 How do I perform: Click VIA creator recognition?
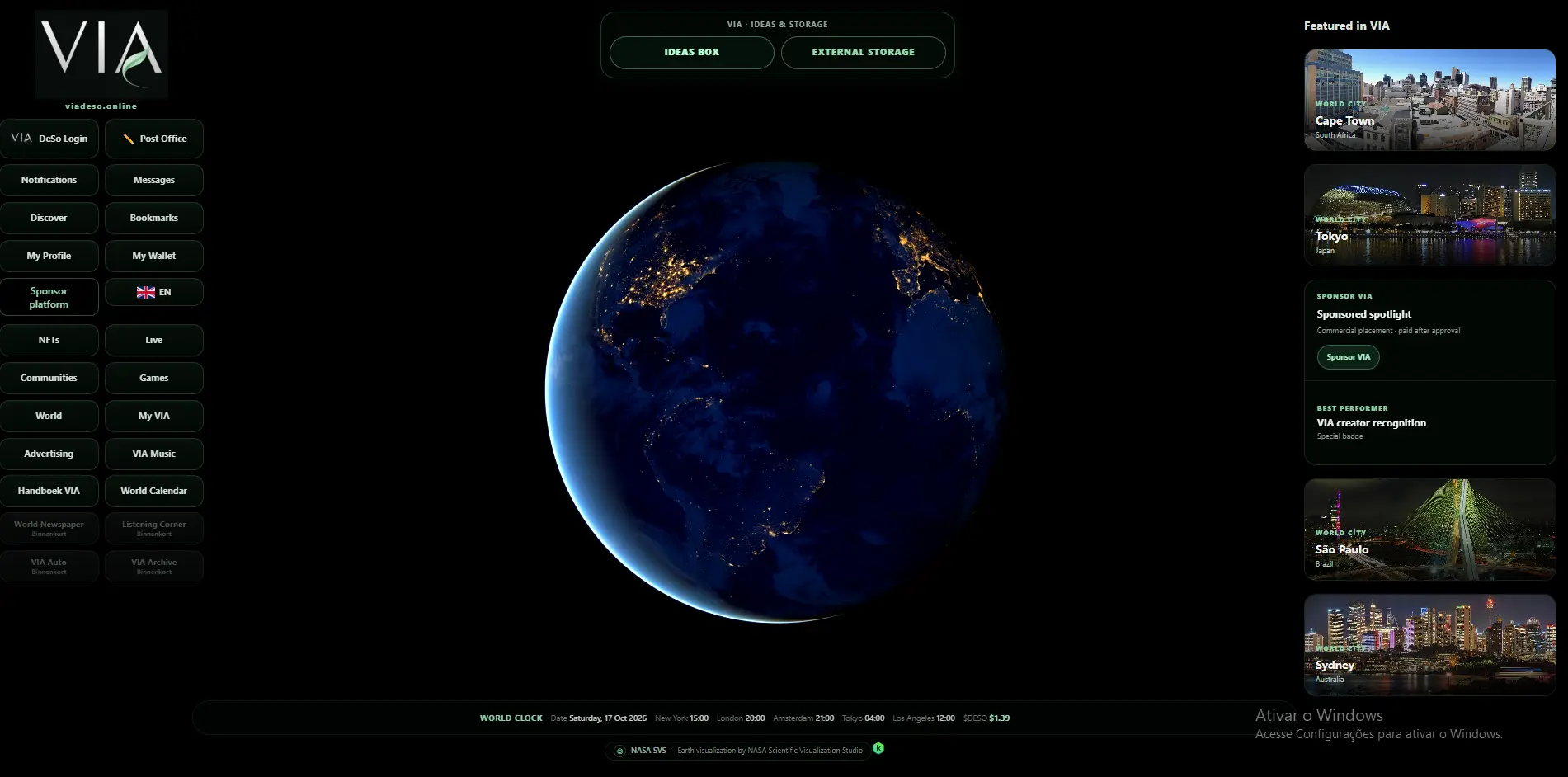(1371, 423)
